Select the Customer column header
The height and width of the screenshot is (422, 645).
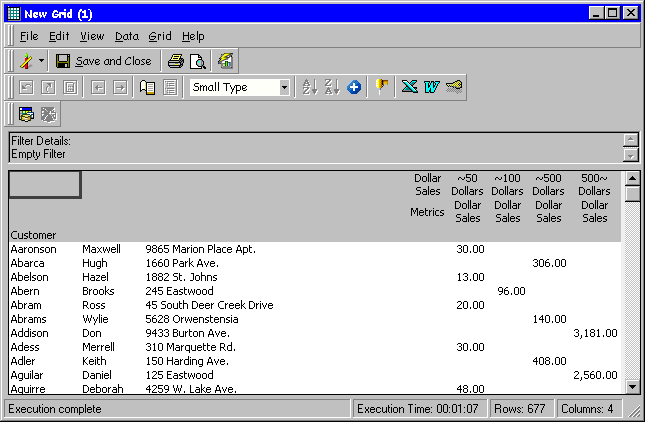click(33, 235)
